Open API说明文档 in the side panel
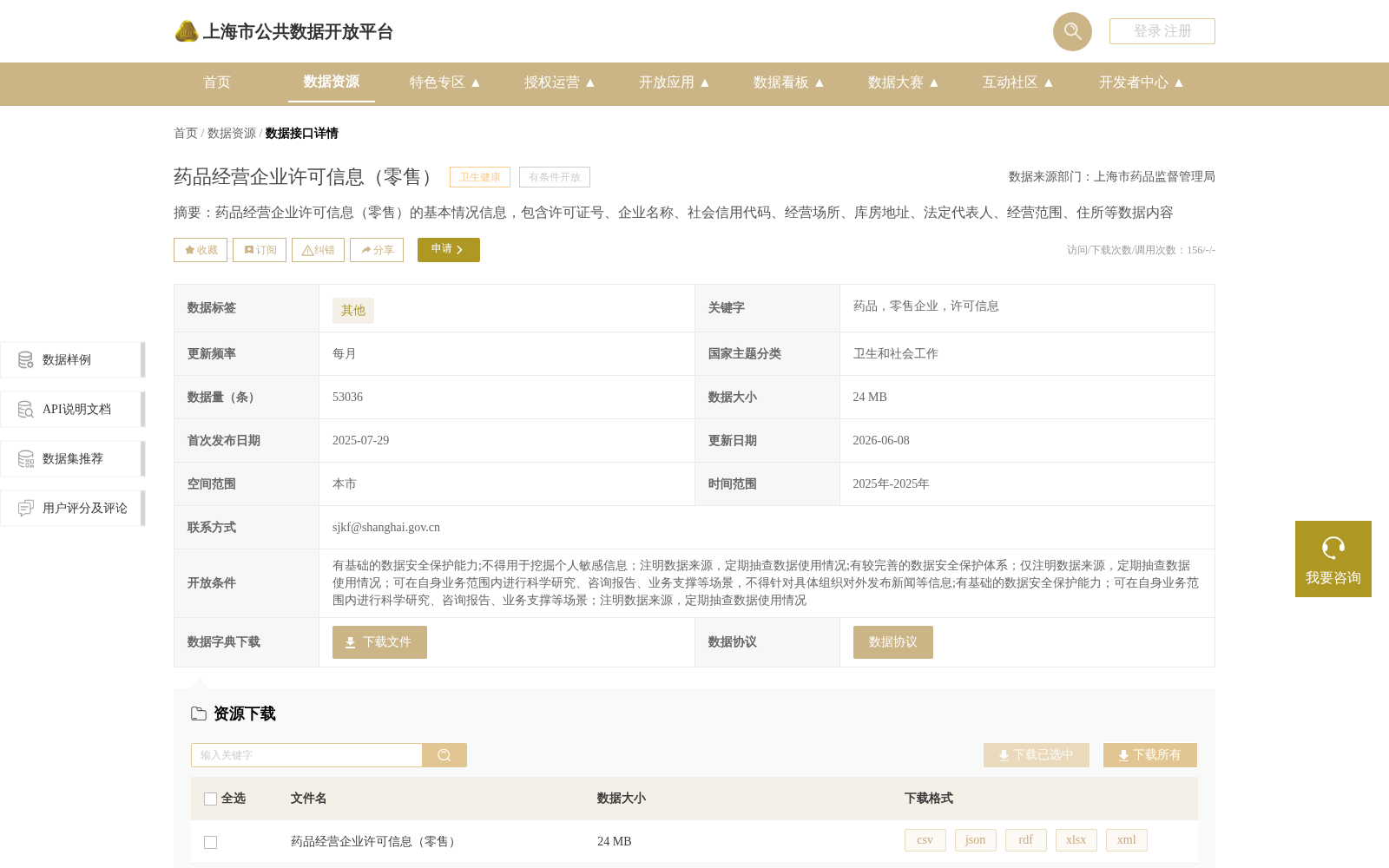This screenshot has height=868, width=1389. pyautogui.click(x=72, y=409)
